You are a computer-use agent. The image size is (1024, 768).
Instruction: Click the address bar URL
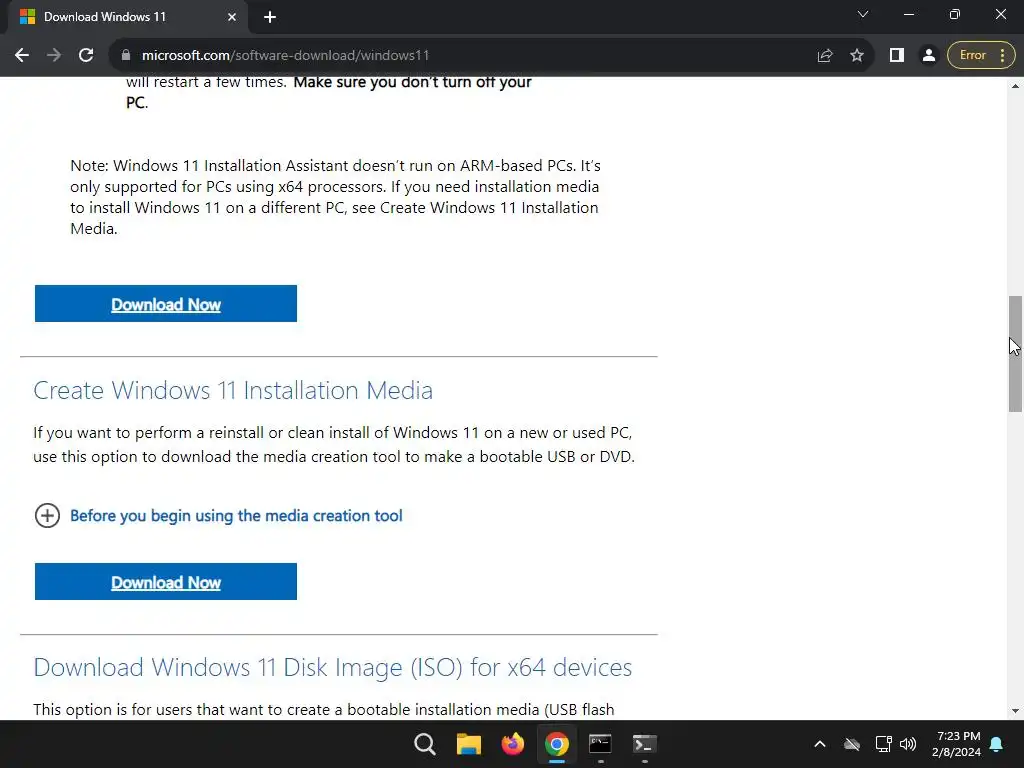click(x=285, y=56)
